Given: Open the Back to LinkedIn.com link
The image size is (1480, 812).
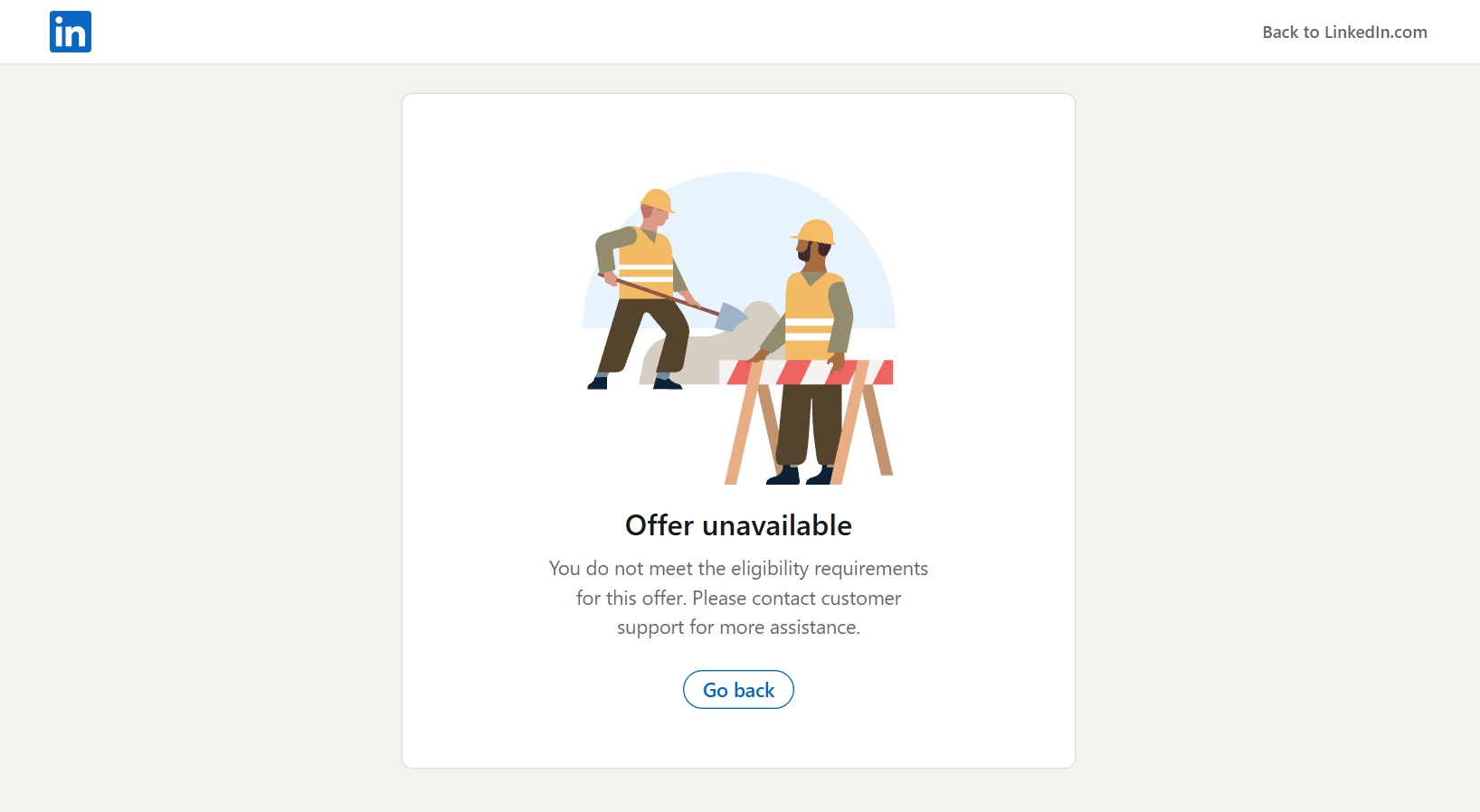Looking at the screenshot, I should coord(1344,33).
